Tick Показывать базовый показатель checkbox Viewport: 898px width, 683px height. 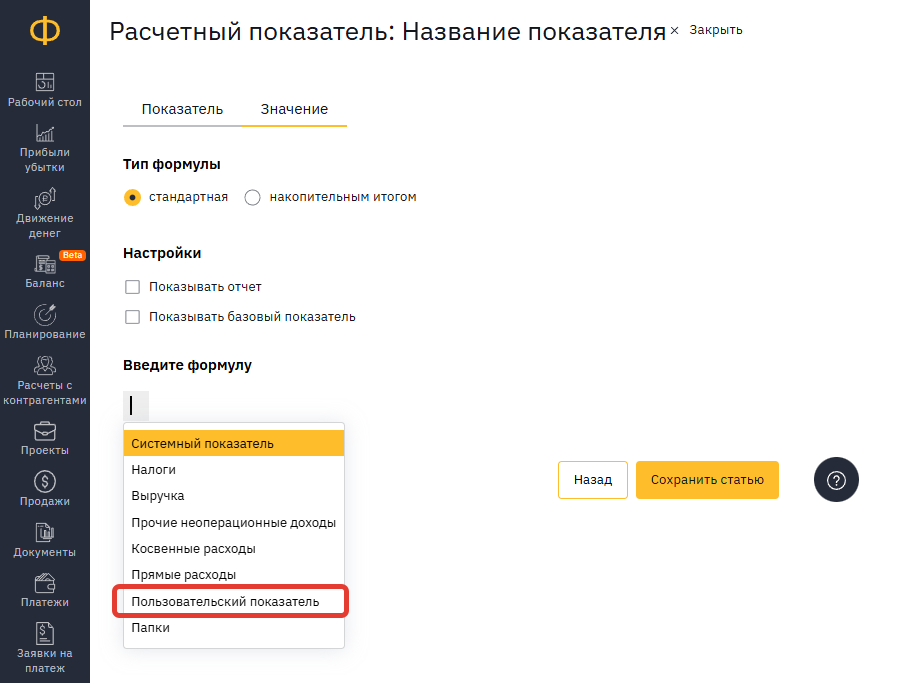point(132,317)
